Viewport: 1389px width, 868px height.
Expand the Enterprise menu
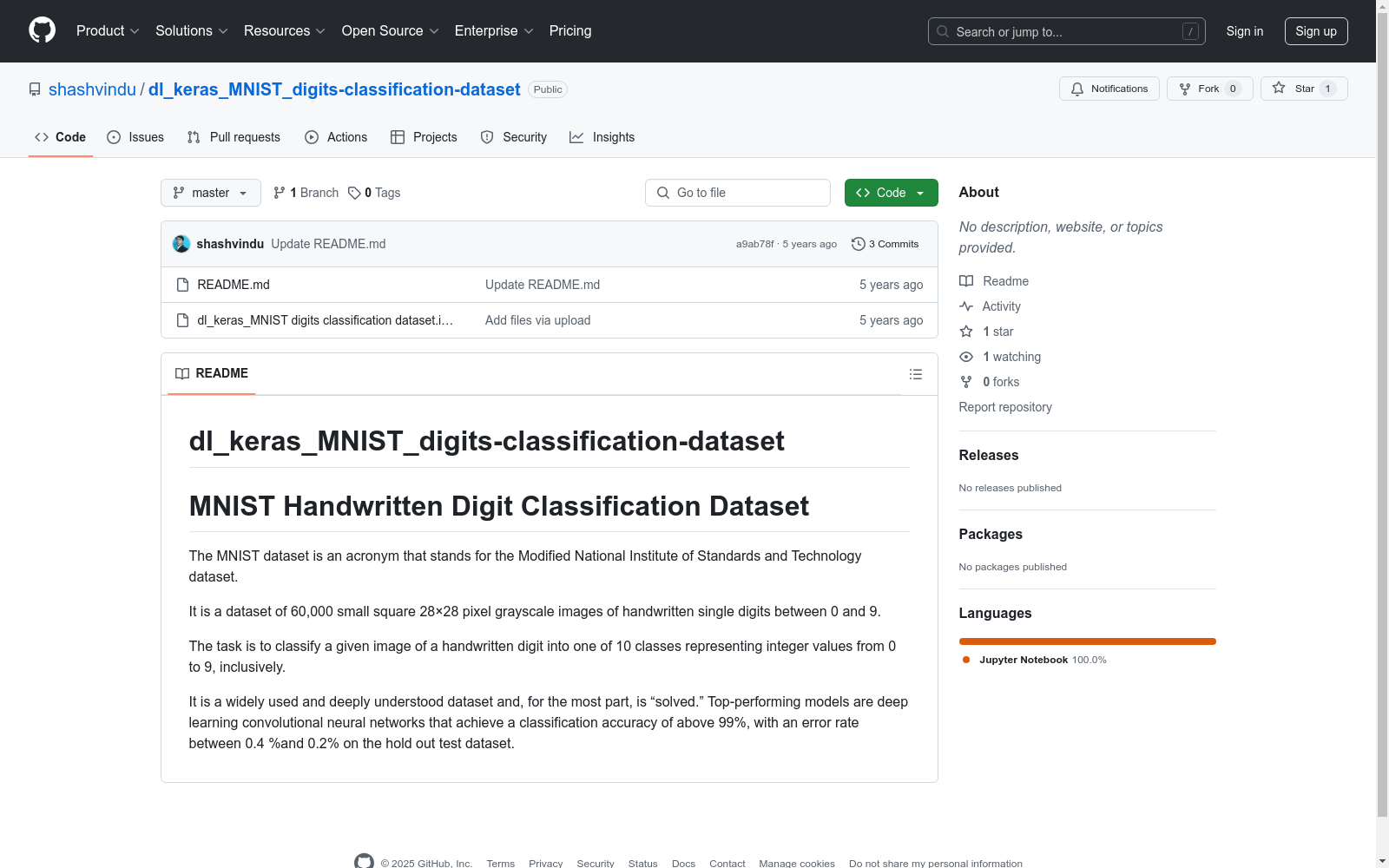494,31
